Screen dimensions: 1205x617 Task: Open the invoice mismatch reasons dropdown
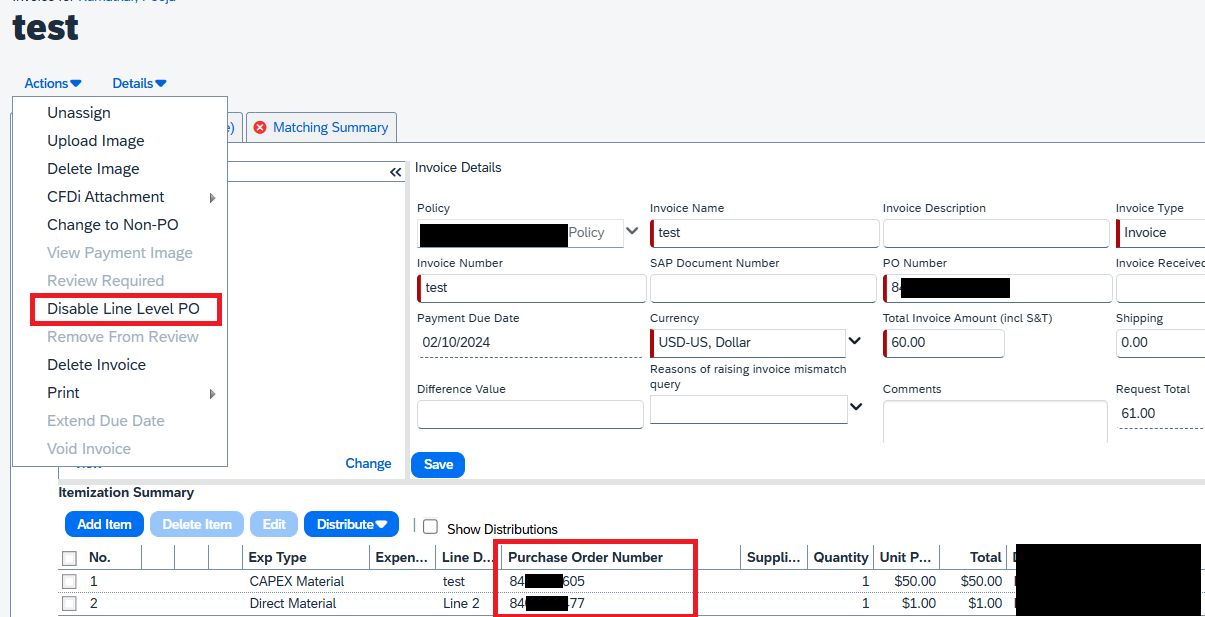coord(856,407)
